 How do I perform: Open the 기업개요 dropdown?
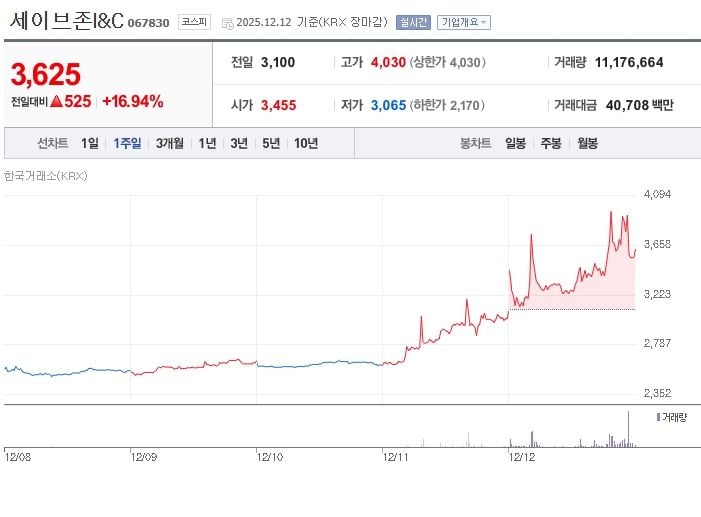[465, 21]
